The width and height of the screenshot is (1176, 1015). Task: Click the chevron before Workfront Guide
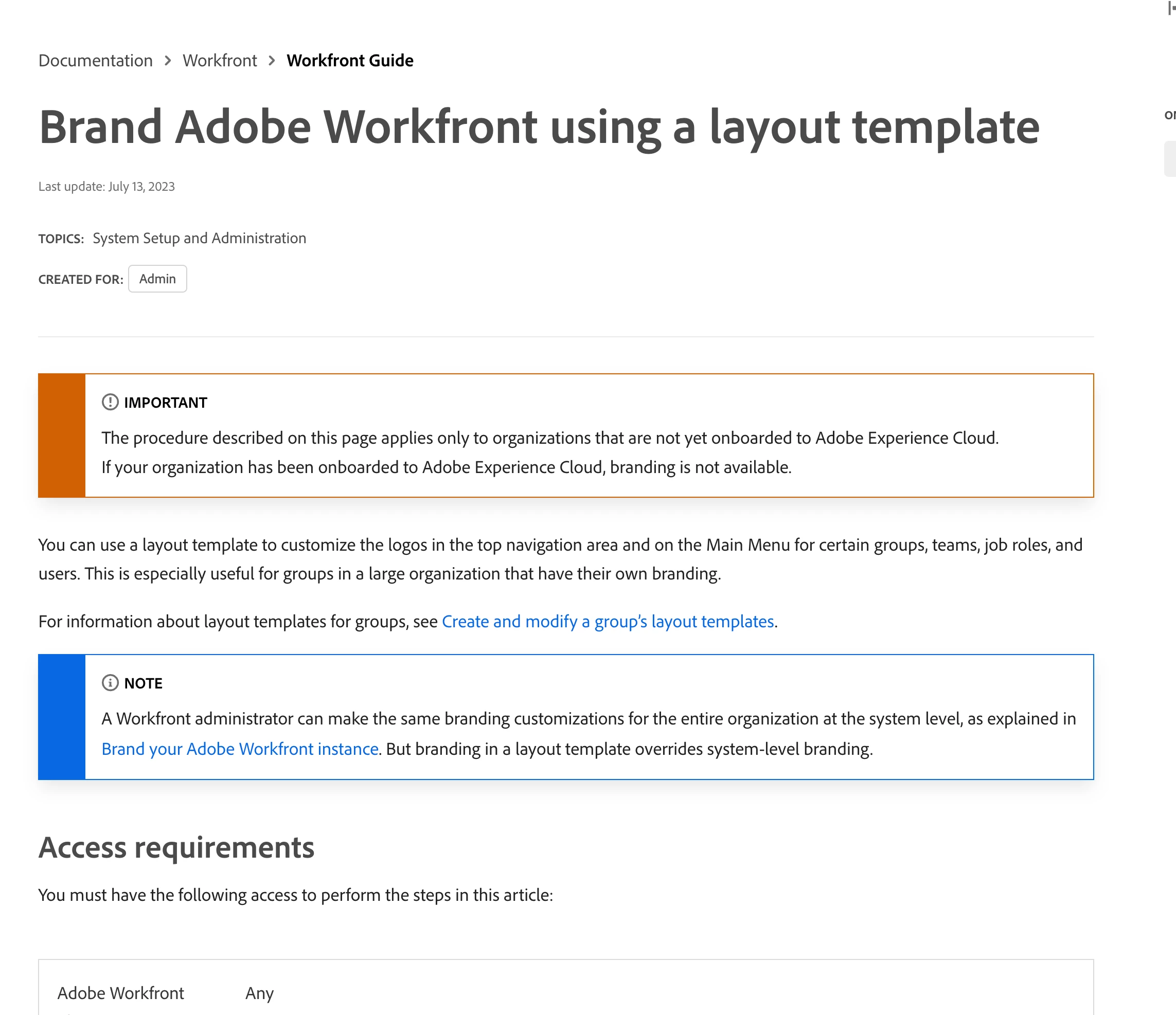click(272, 60)
